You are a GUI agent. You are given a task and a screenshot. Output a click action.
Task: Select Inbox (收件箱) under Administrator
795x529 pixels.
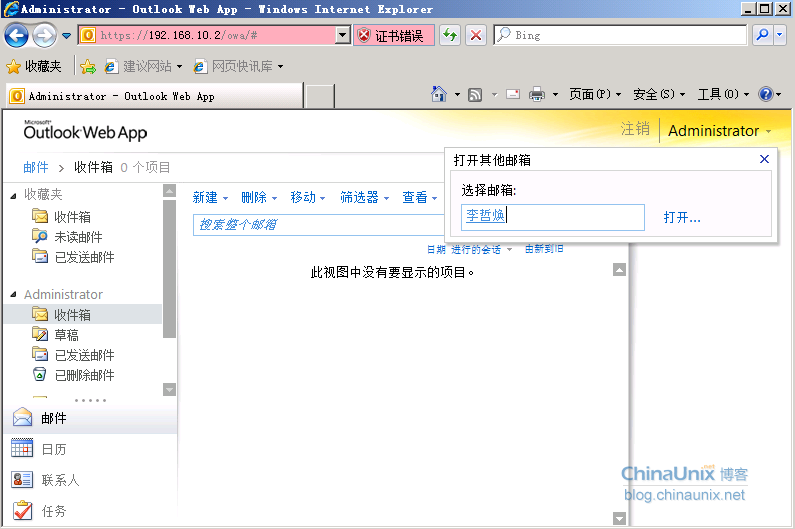[82, 314]
